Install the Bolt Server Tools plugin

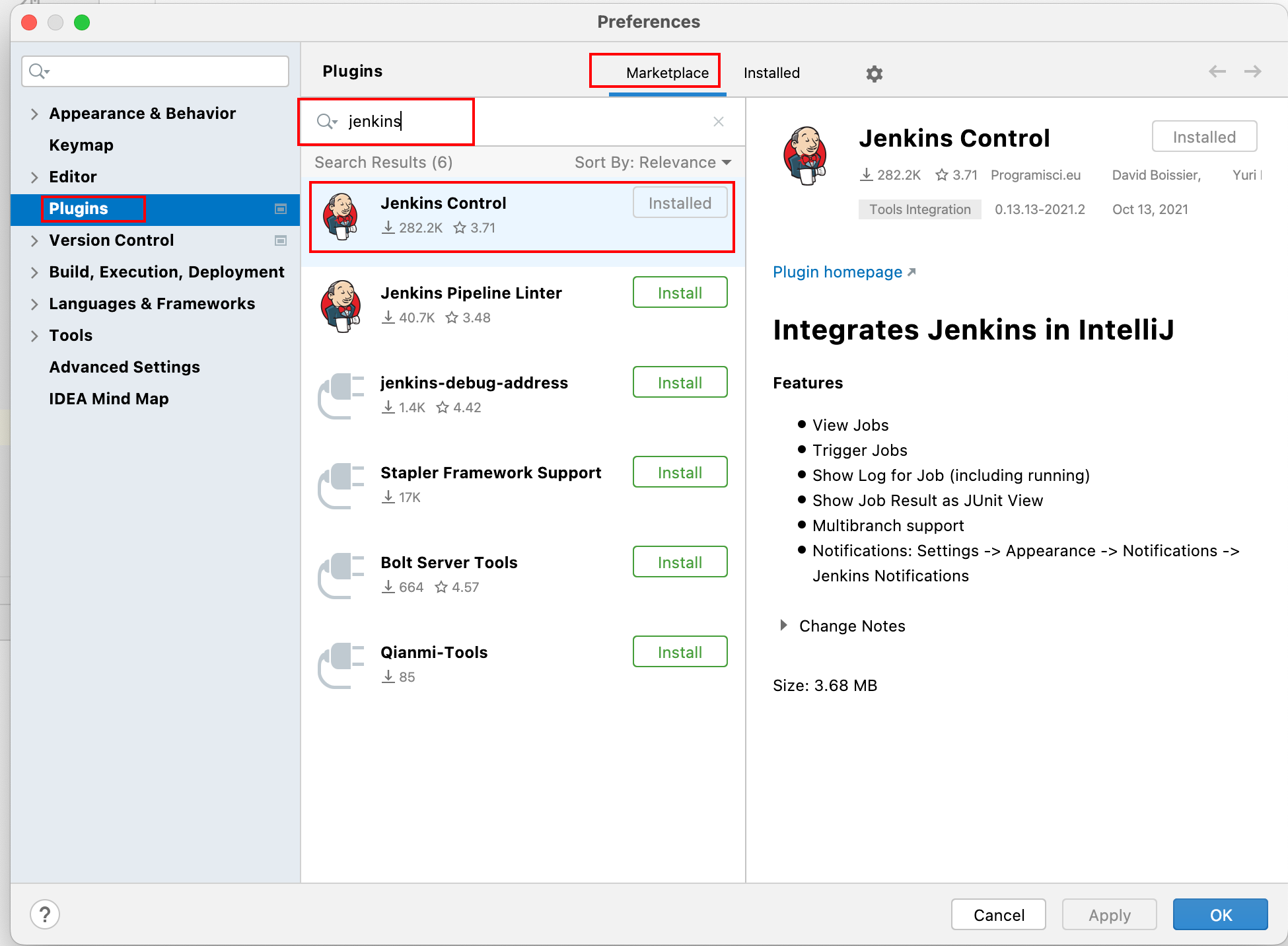click(x=680, y=562)
